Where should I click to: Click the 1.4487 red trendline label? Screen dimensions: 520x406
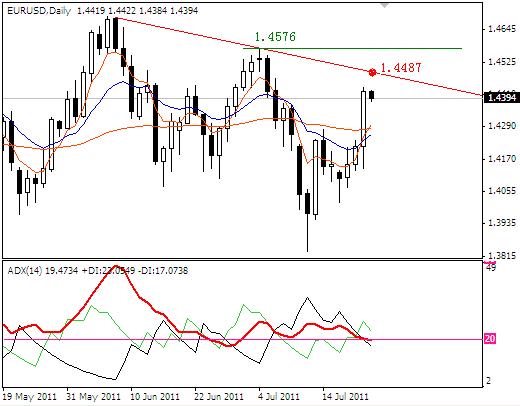[401, 68]
